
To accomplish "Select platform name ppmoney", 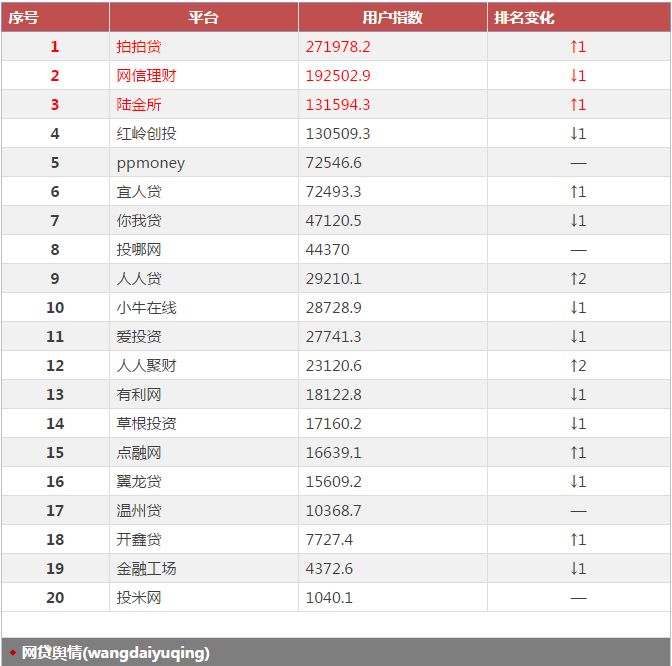I will 151,164.
